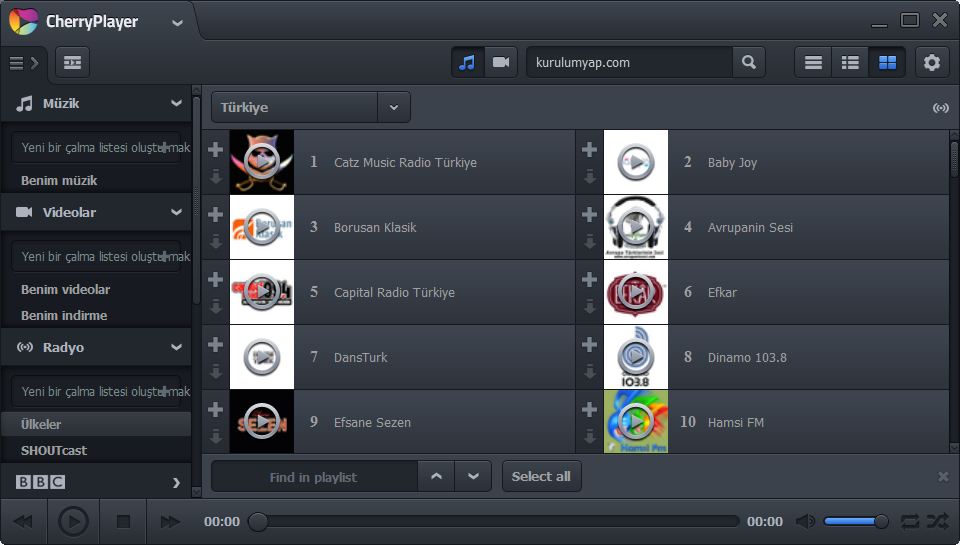
Task: Click the Find in playlist field
Action: (314, 476)
